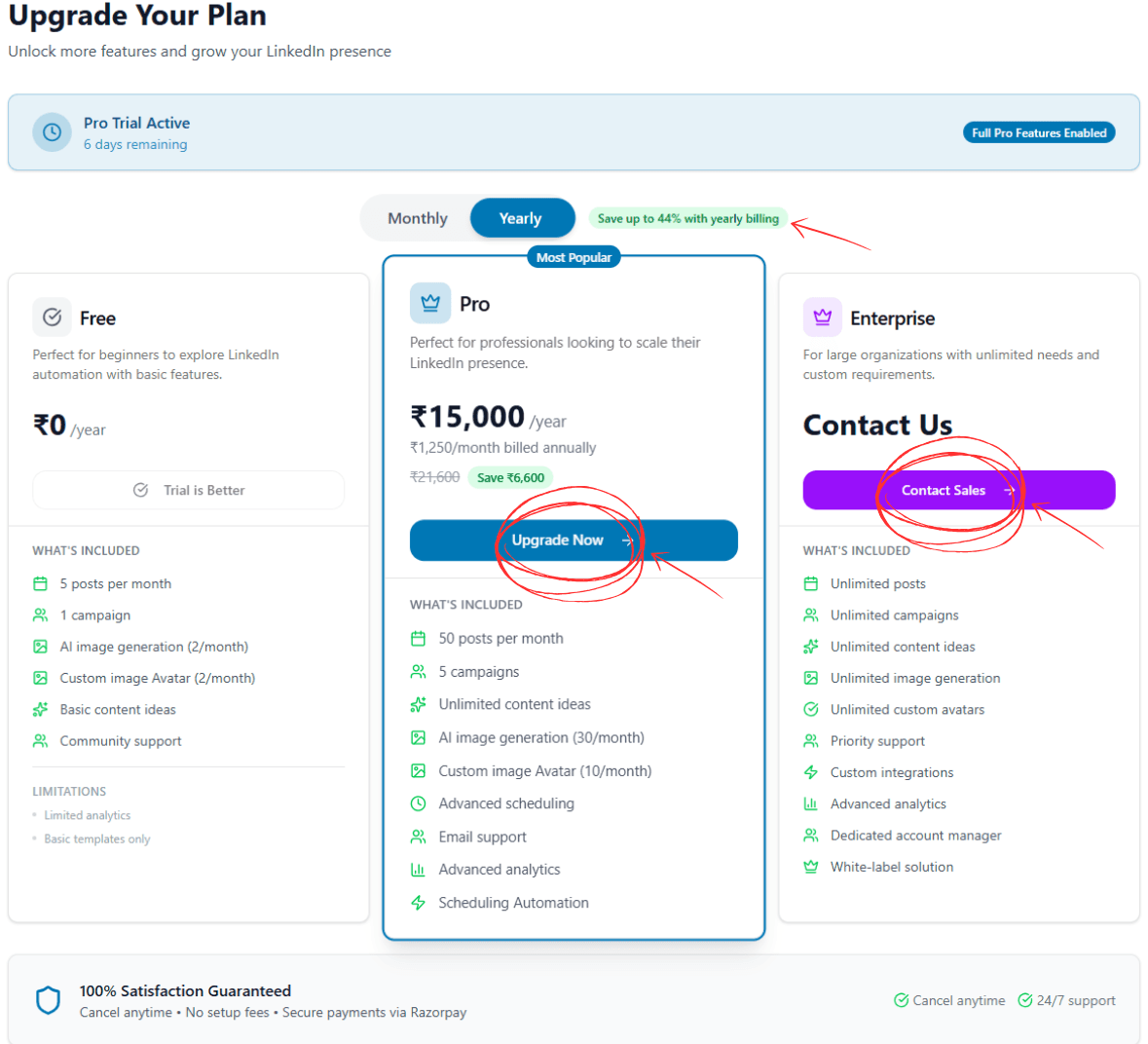1148x1044 pixels.
Task: Click the Full Pro Features Enabled badge
Action: (x=1039, y=131)
